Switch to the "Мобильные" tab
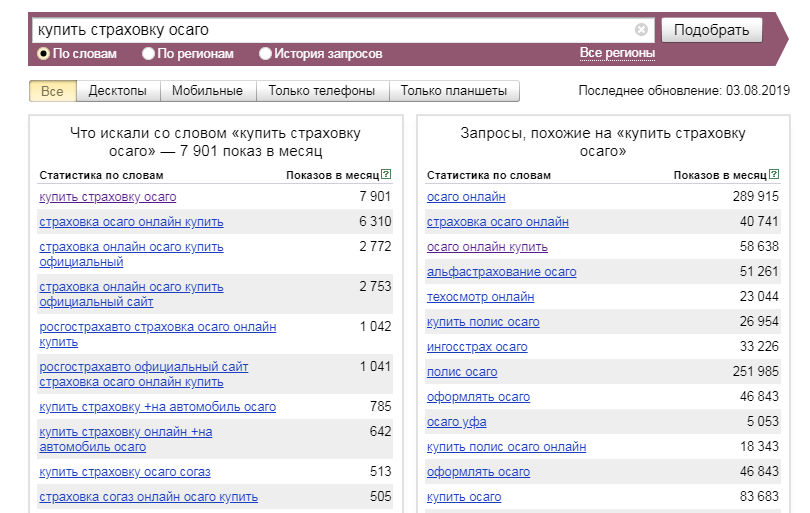810x513 pixels. (x=207, y=91)
